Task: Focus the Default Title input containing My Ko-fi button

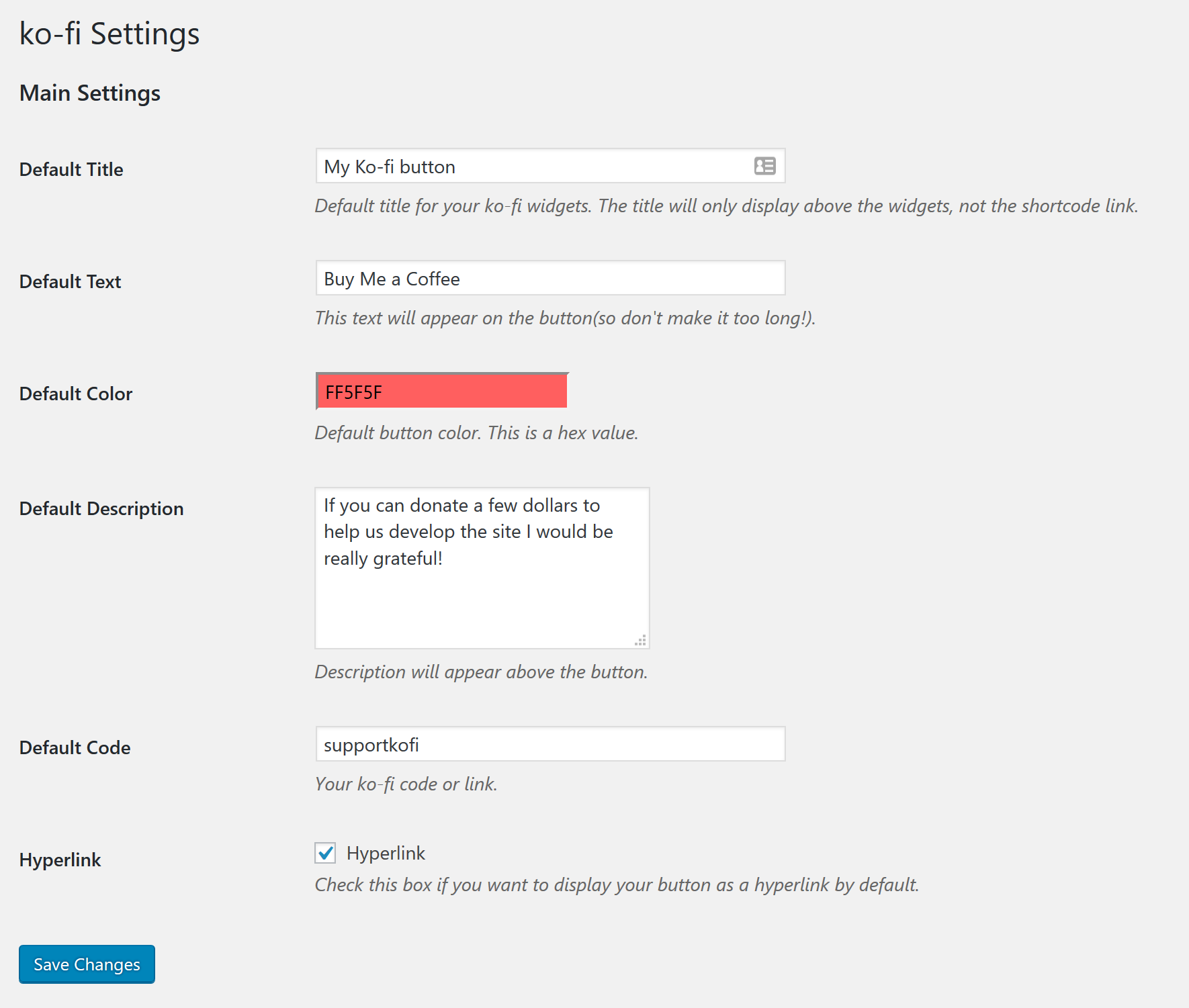Action: [x=550, y=166]
